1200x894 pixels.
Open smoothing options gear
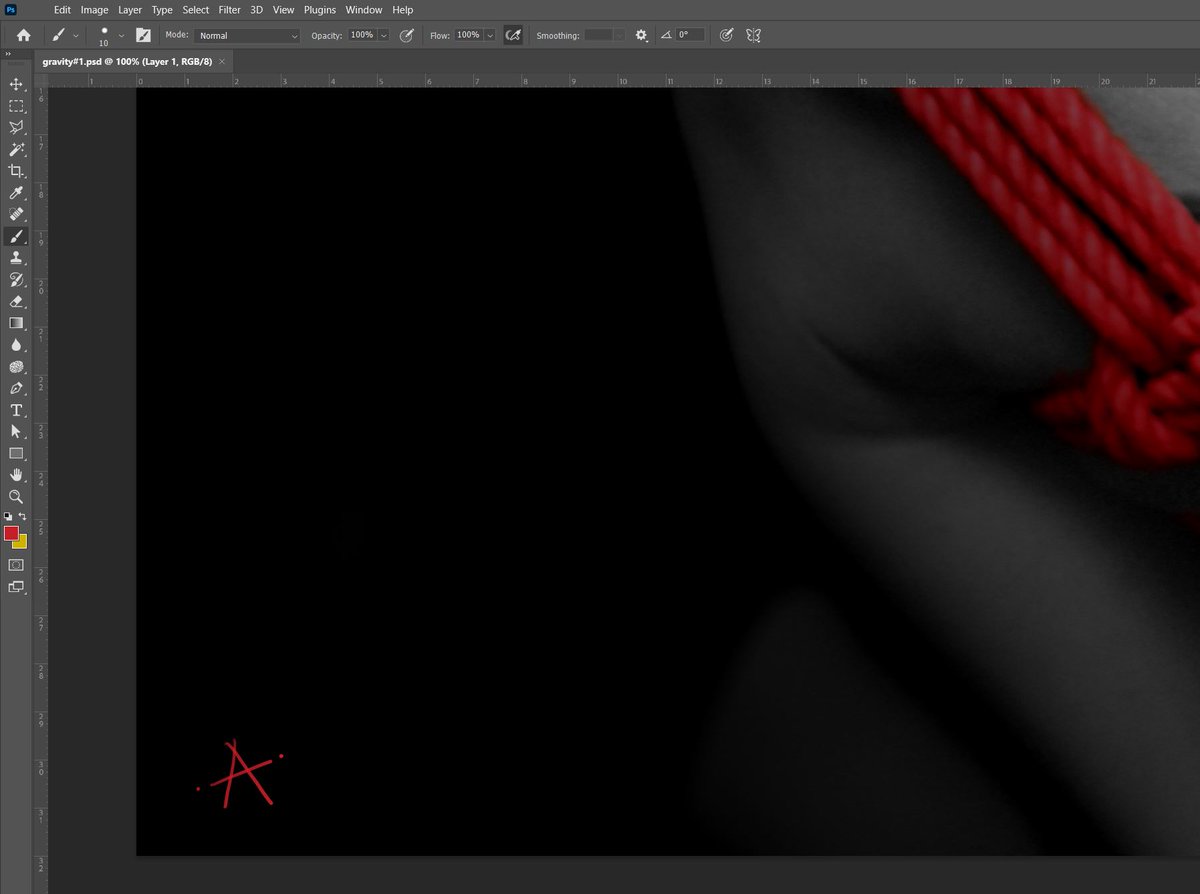point(641,35)
